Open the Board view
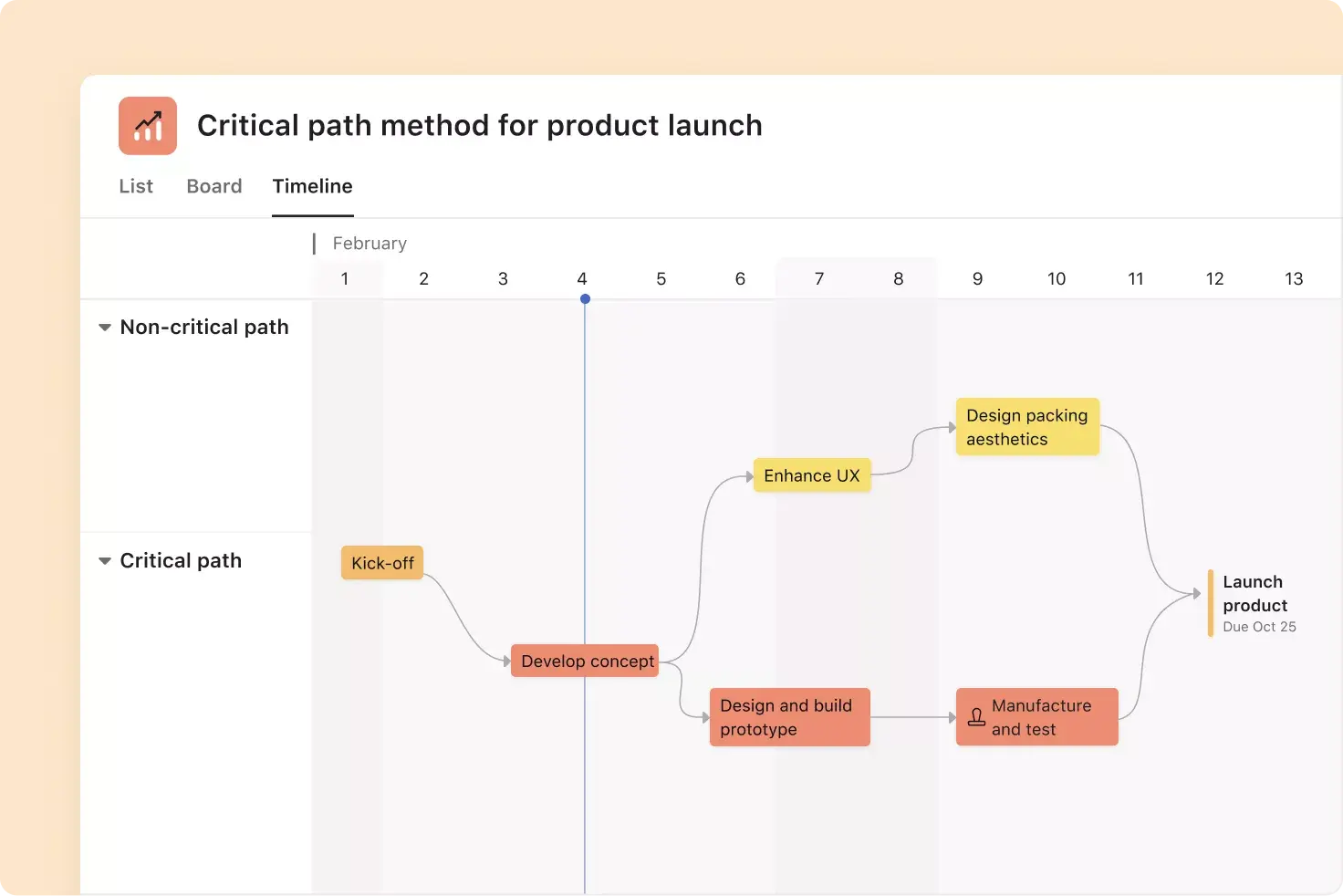 [213, 186]
